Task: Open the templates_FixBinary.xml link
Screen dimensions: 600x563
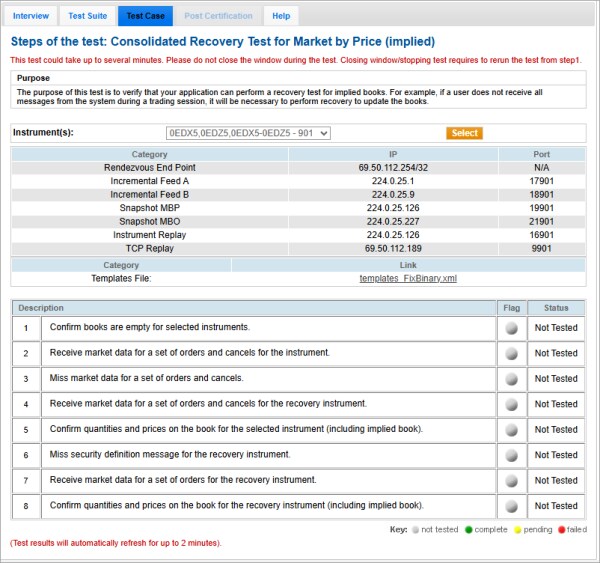Action: pyautogui.click(x=408, y=278)
